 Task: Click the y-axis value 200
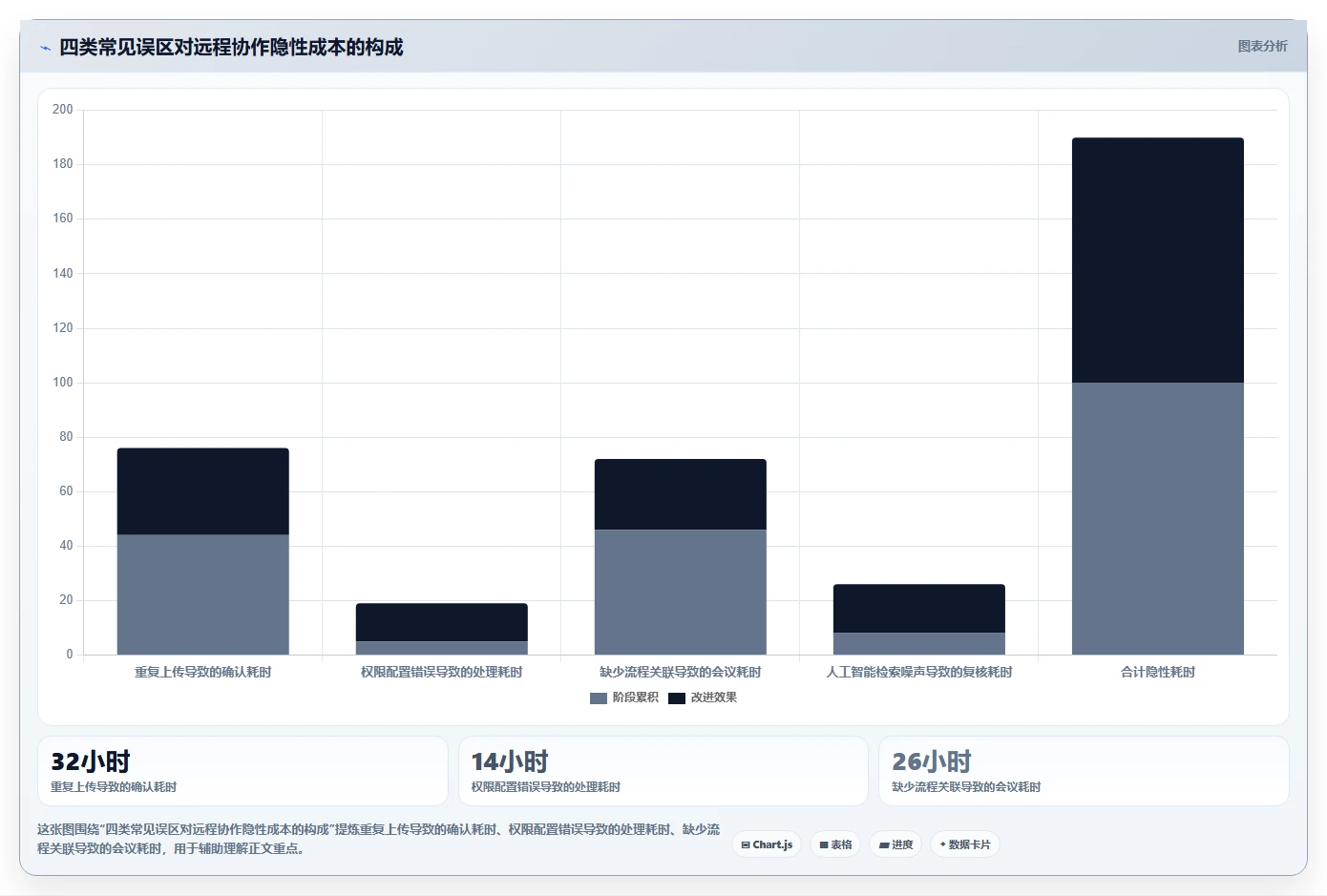63,110
